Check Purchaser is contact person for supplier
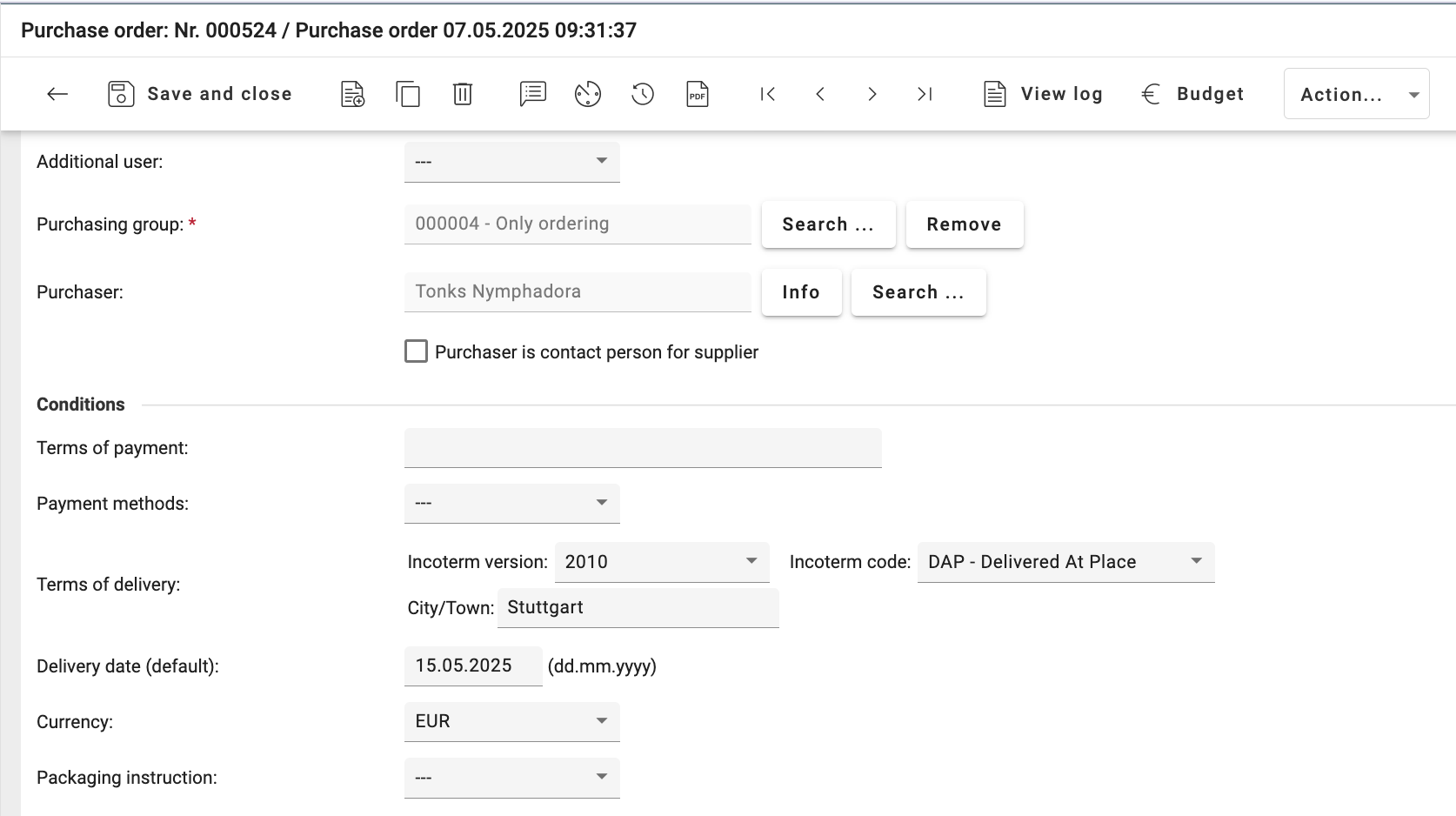The height and width of the screenshot is (816, 1456). point(417,351)
